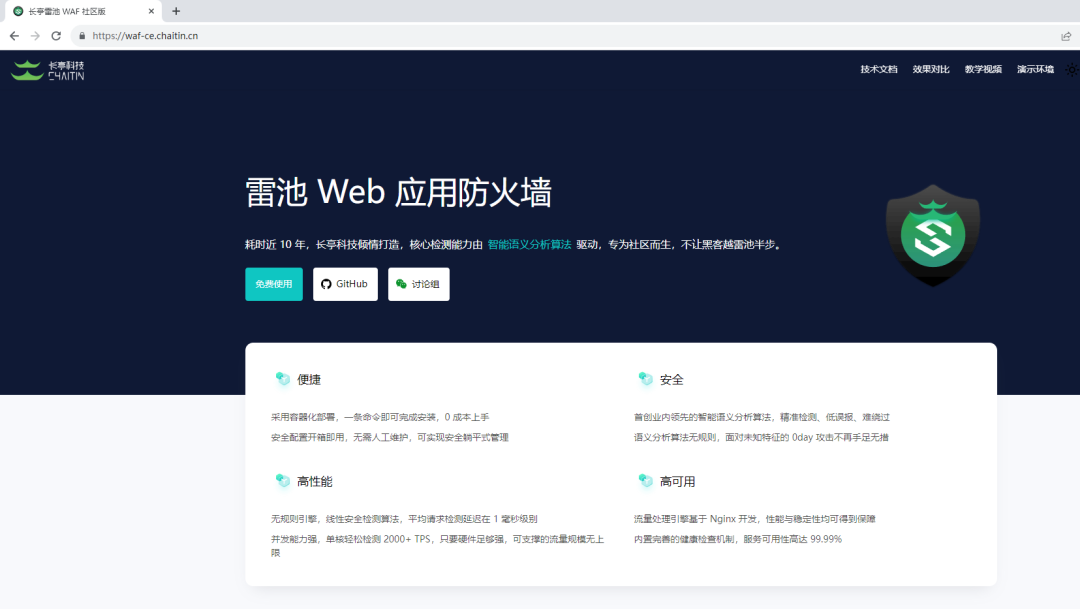Click the browser forward arrow
This screenshot has height=609, width=1080.
(35, 36)
